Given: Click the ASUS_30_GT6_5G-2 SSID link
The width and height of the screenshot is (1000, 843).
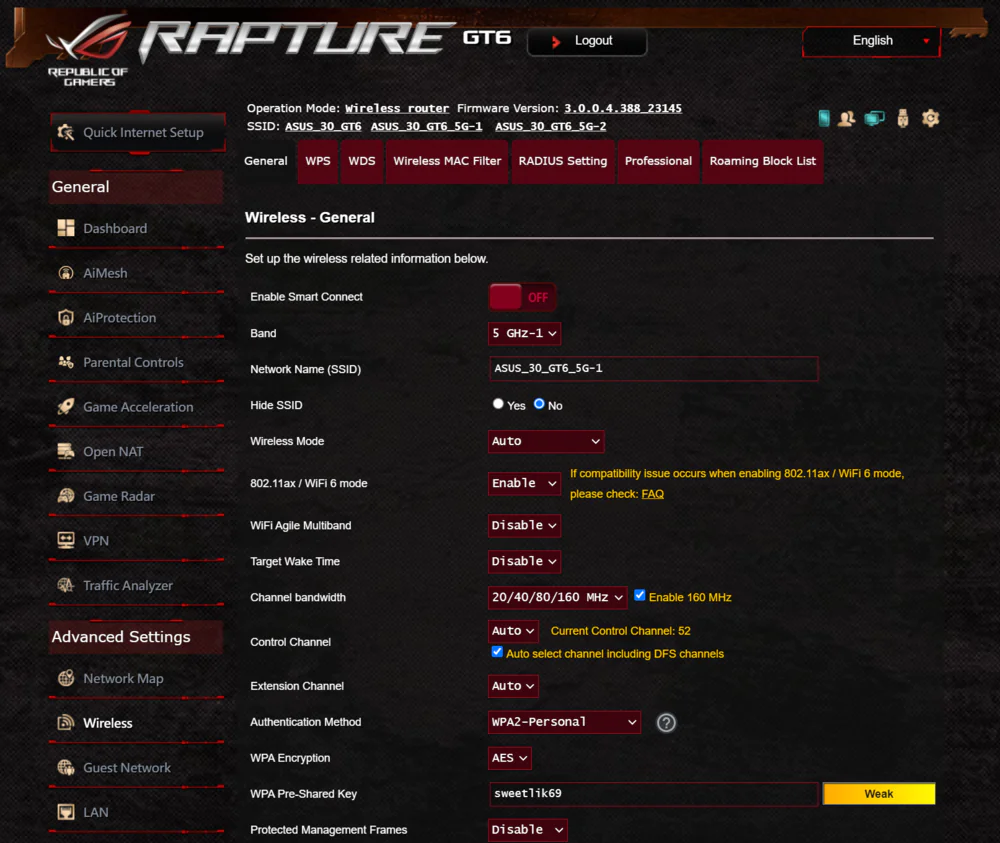Looking at the screenshot, I should point(550,126).
